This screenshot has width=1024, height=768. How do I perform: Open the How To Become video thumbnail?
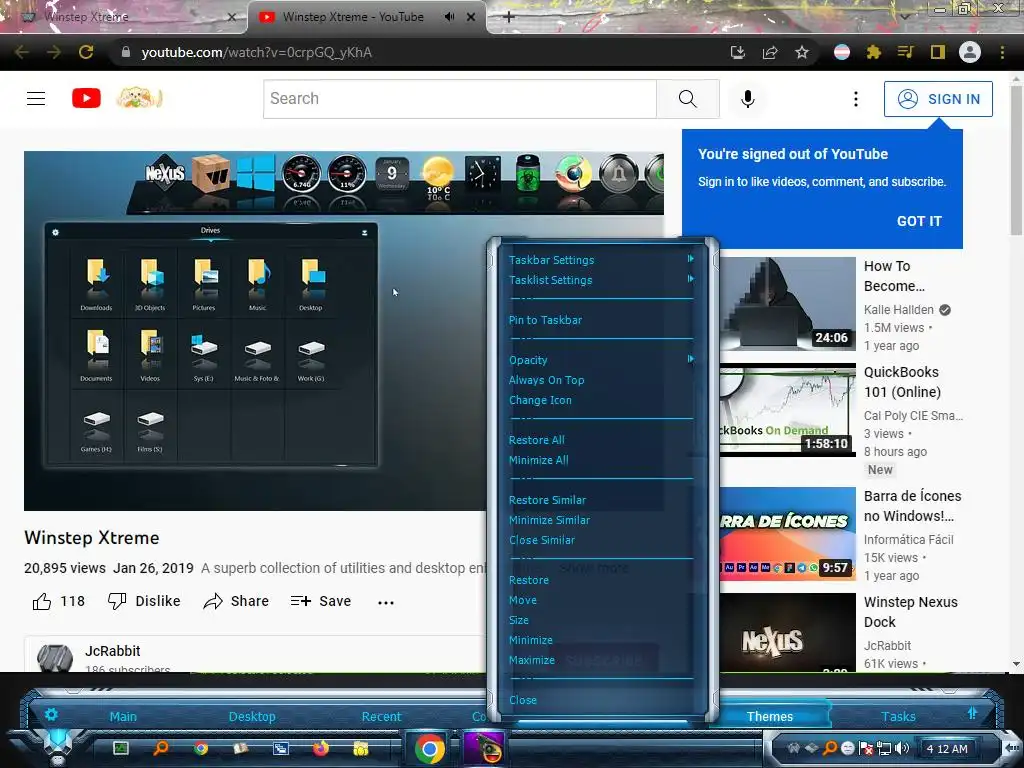(787, 304)
